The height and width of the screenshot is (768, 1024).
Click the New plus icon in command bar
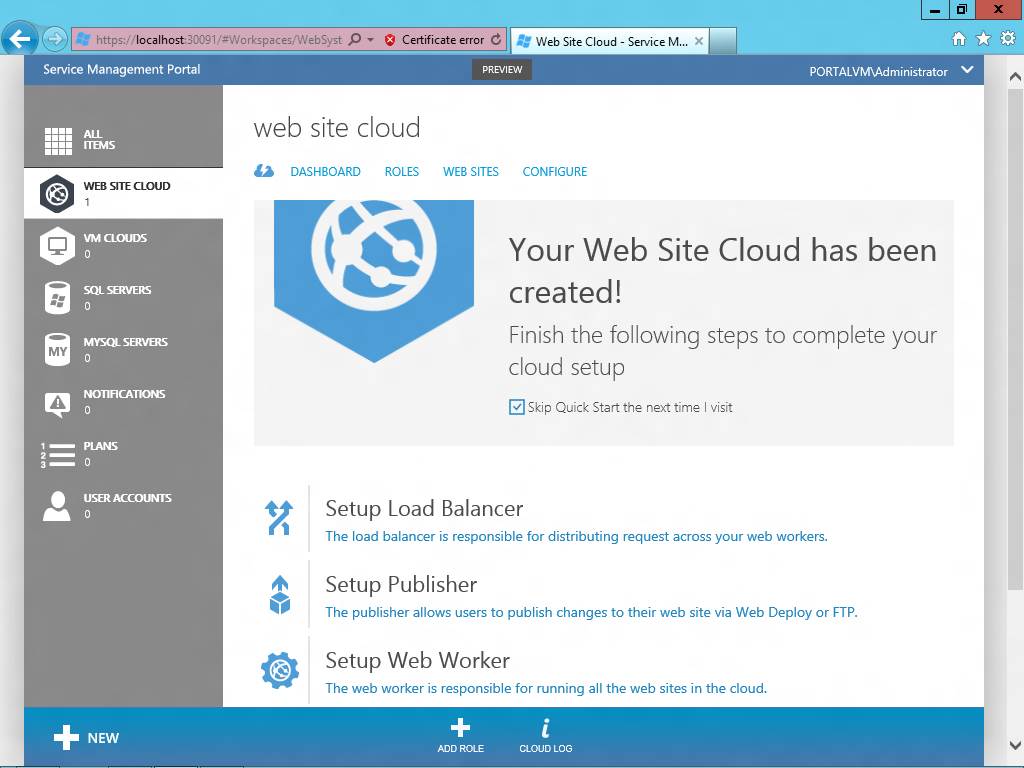tap(66, 738)
